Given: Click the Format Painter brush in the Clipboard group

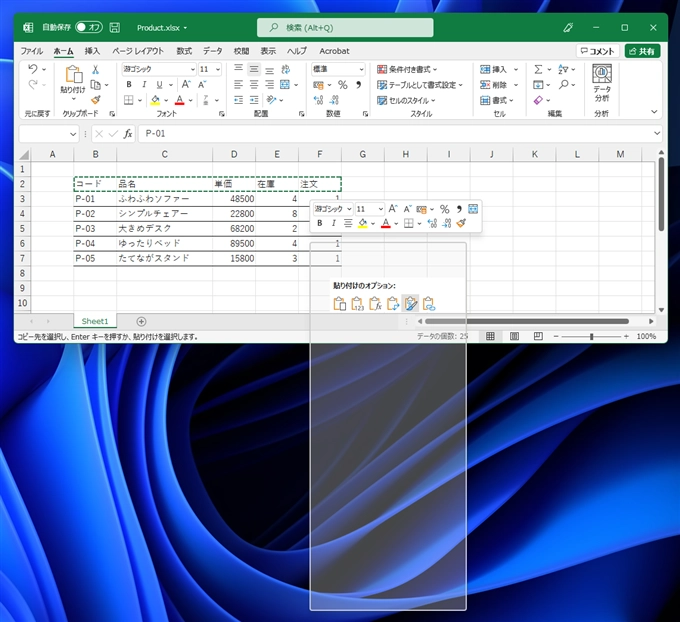Looking at the screenshot, I should [x=96, y=100].
